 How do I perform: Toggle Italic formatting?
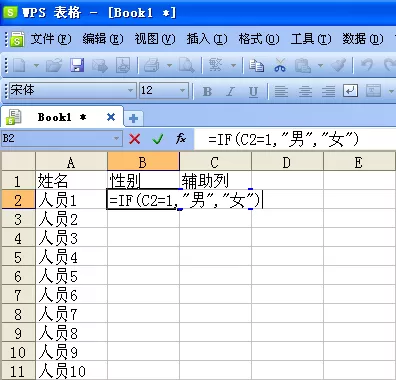click(230, 91)
